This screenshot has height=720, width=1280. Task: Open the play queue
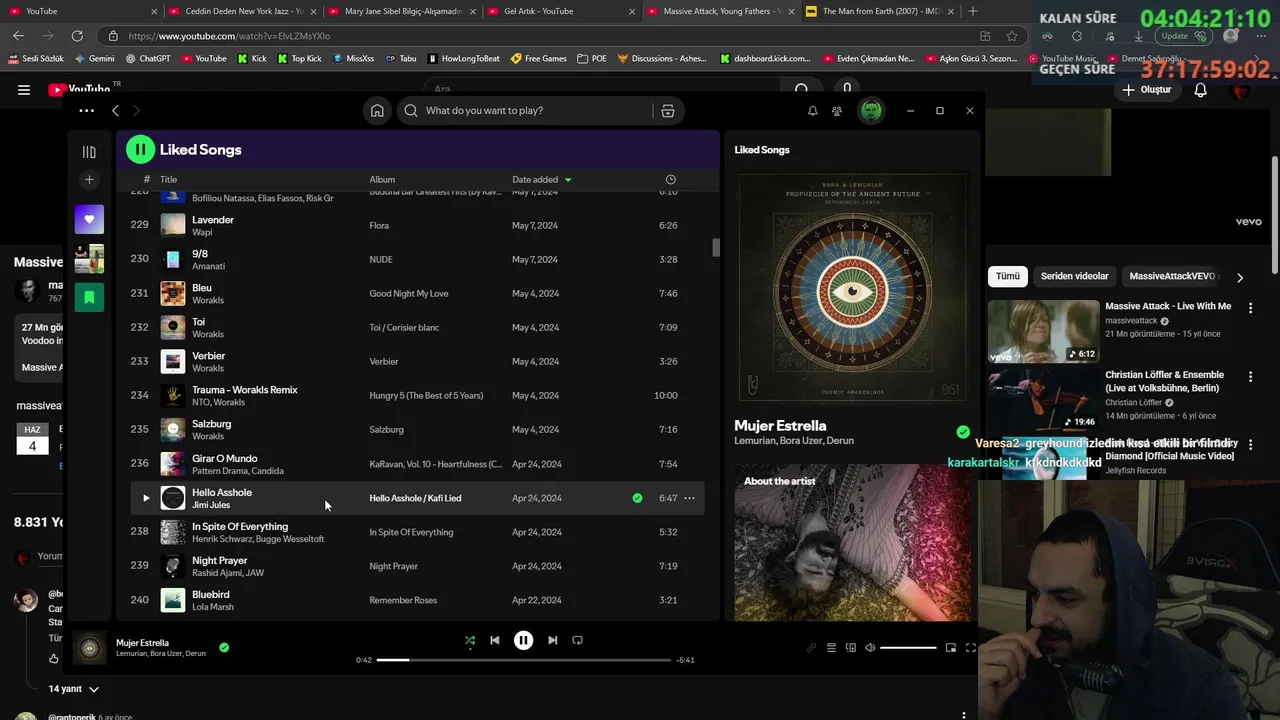831,648
